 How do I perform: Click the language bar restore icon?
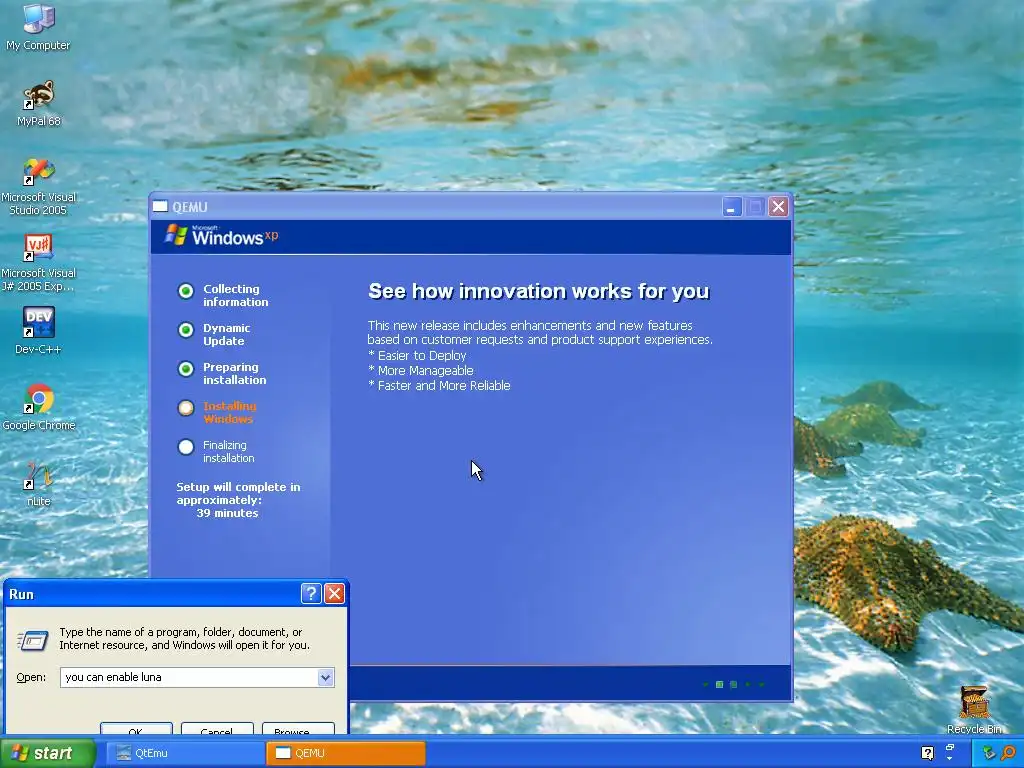pos(950,747)
